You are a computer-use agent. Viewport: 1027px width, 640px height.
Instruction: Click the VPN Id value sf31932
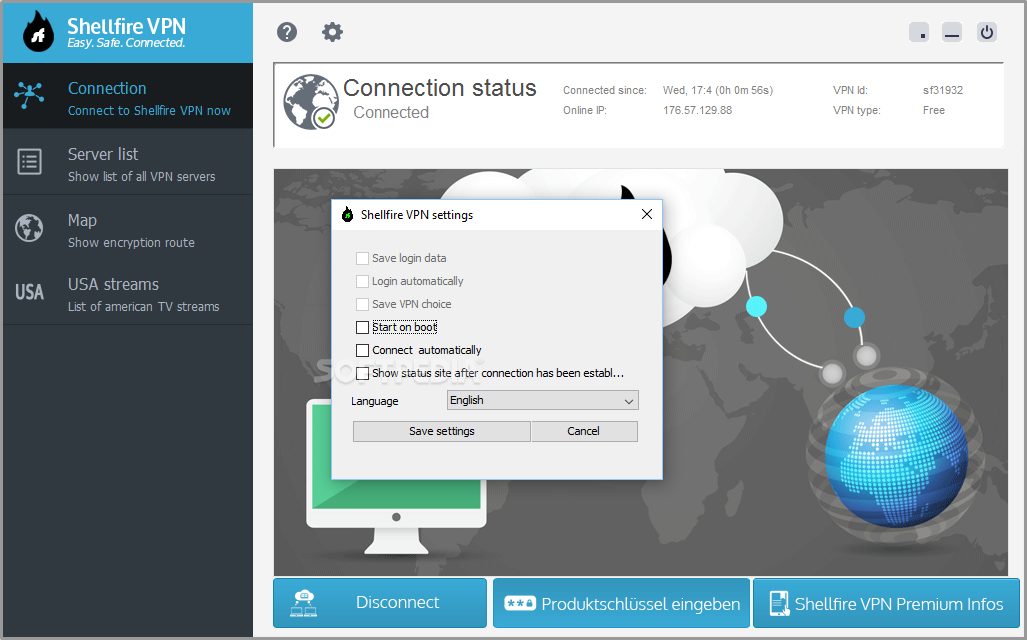(943, 90)
